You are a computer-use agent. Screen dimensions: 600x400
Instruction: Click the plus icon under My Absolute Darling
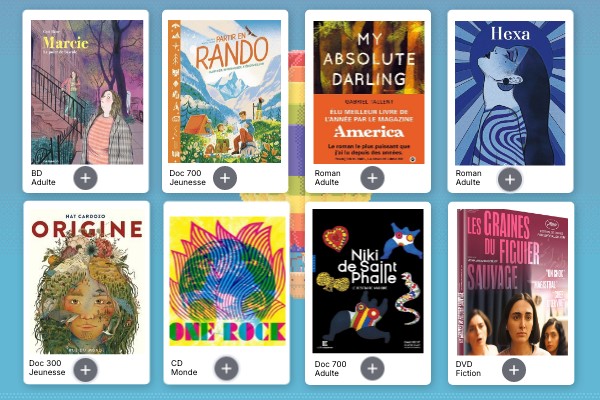pos(372,178)
